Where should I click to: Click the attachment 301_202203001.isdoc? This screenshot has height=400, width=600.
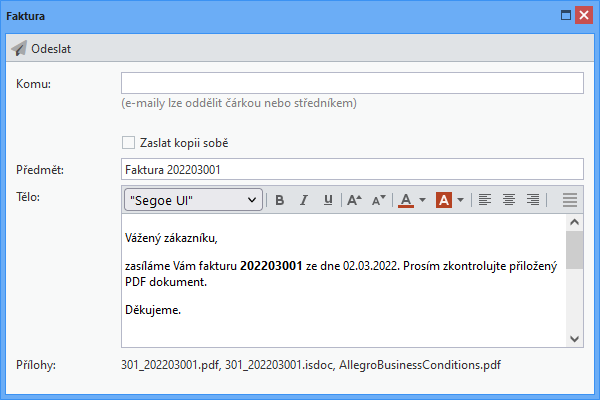click(x=280, y=365)
